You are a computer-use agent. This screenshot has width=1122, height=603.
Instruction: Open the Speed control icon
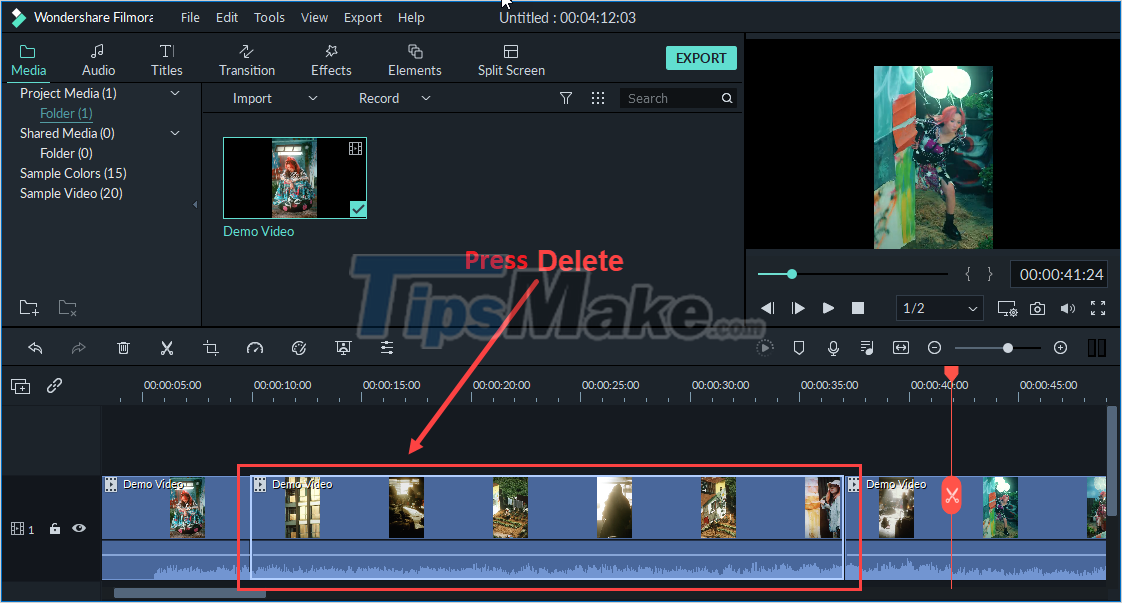click(x=255, y=347)
